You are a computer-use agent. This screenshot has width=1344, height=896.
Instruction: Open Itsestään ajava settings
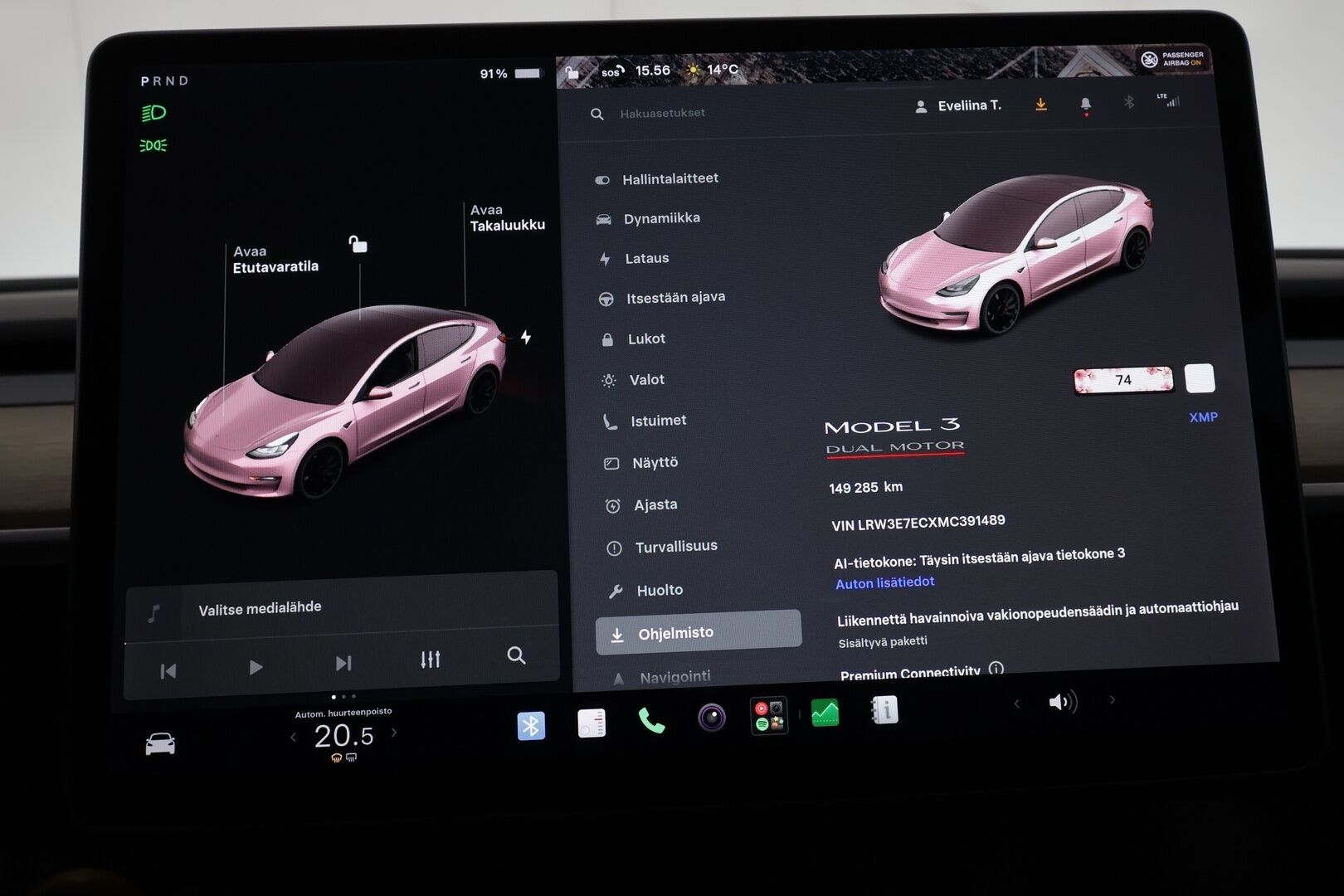click(663, 298)
